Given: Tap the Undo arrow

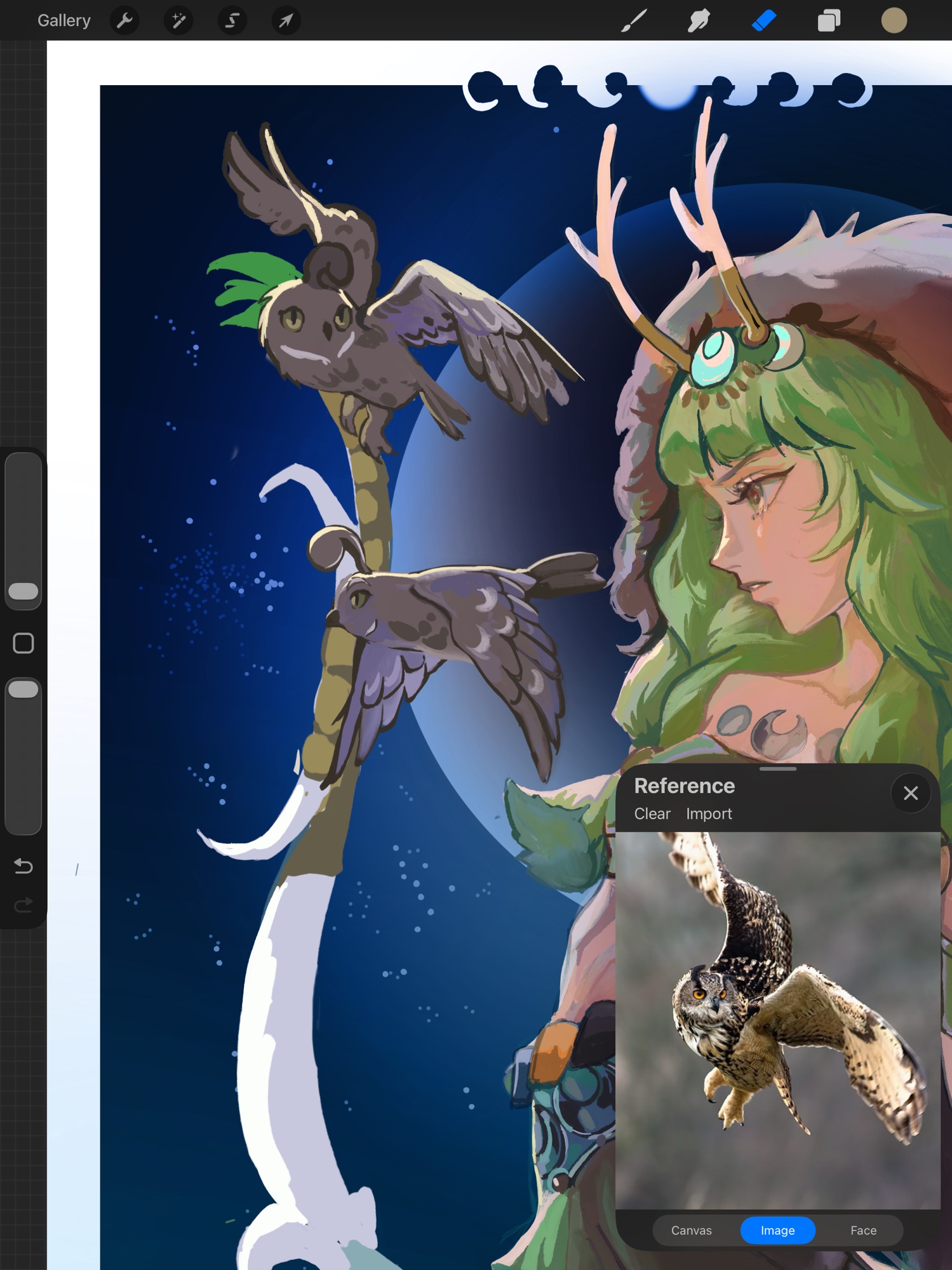Looking at the screenshot, I should tap(23, 866).
